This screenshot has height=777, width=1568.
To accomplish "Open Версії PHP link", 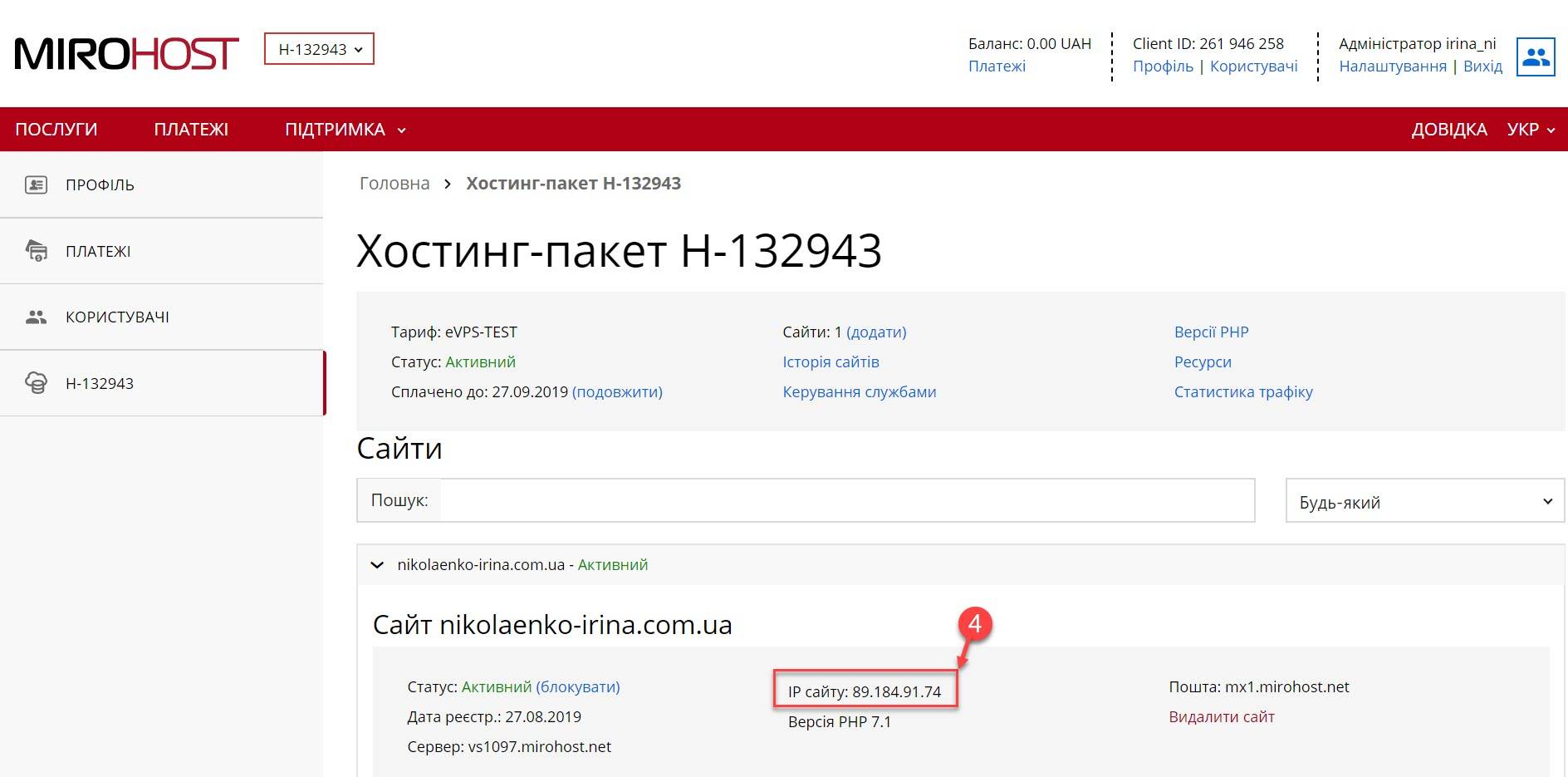I will point(1211,332).
